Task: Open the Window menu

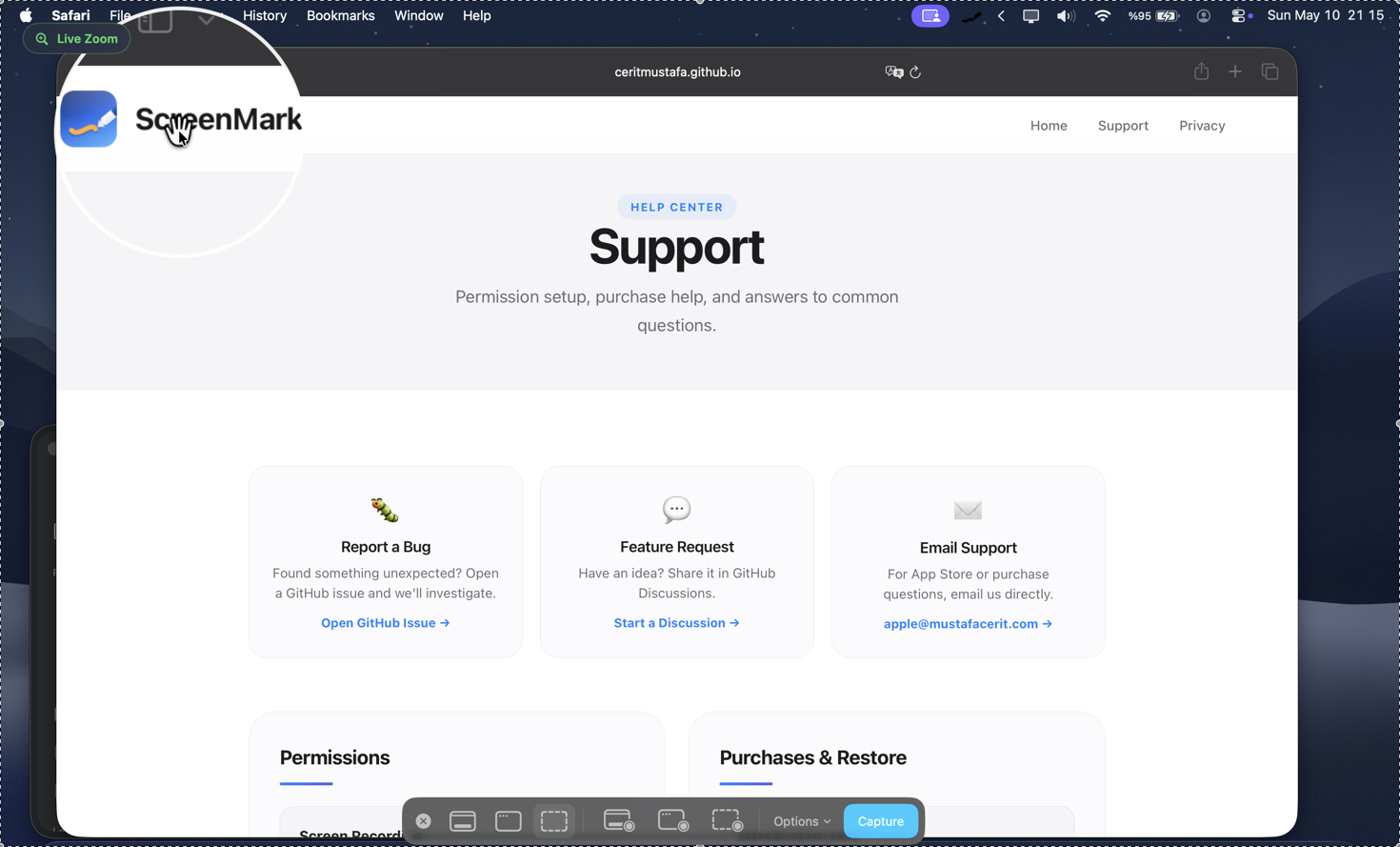Action: (x=419, y=15)
